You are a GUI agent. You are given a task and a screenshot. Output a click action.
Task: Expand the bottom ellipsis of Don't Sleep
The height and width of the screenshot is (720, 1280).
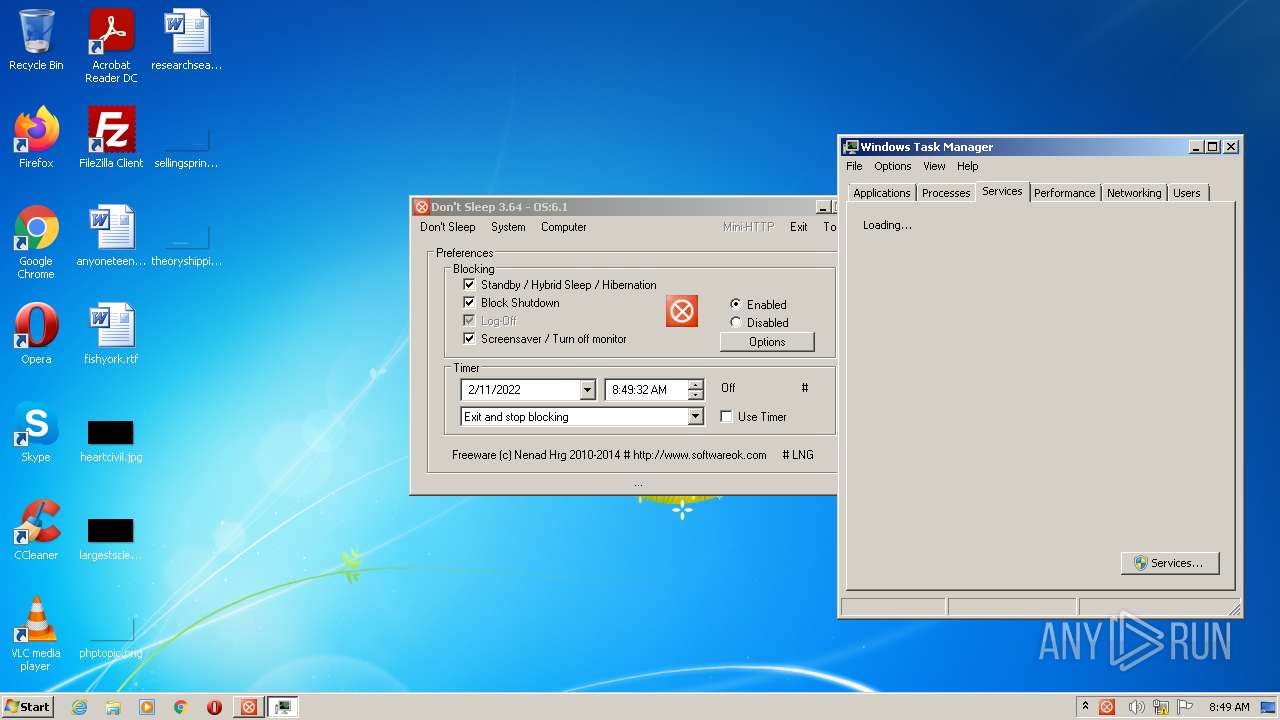[638, 484]
